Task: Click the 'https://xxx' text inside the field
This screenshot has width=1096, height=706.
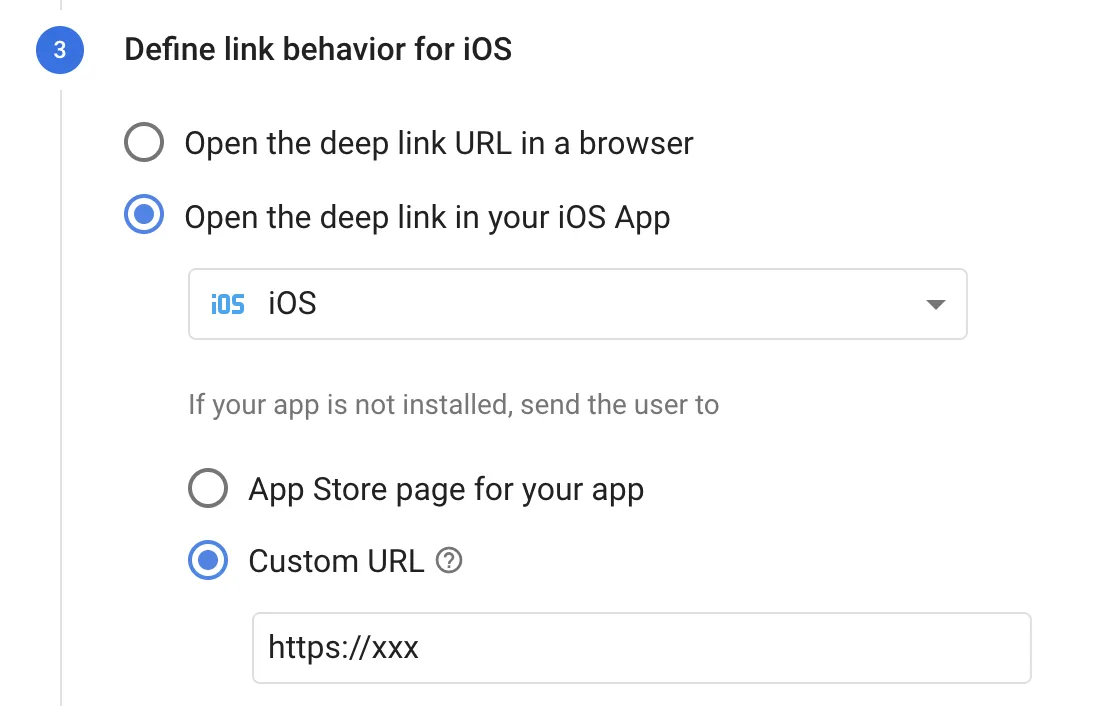Action: click(x=343, y=648)
